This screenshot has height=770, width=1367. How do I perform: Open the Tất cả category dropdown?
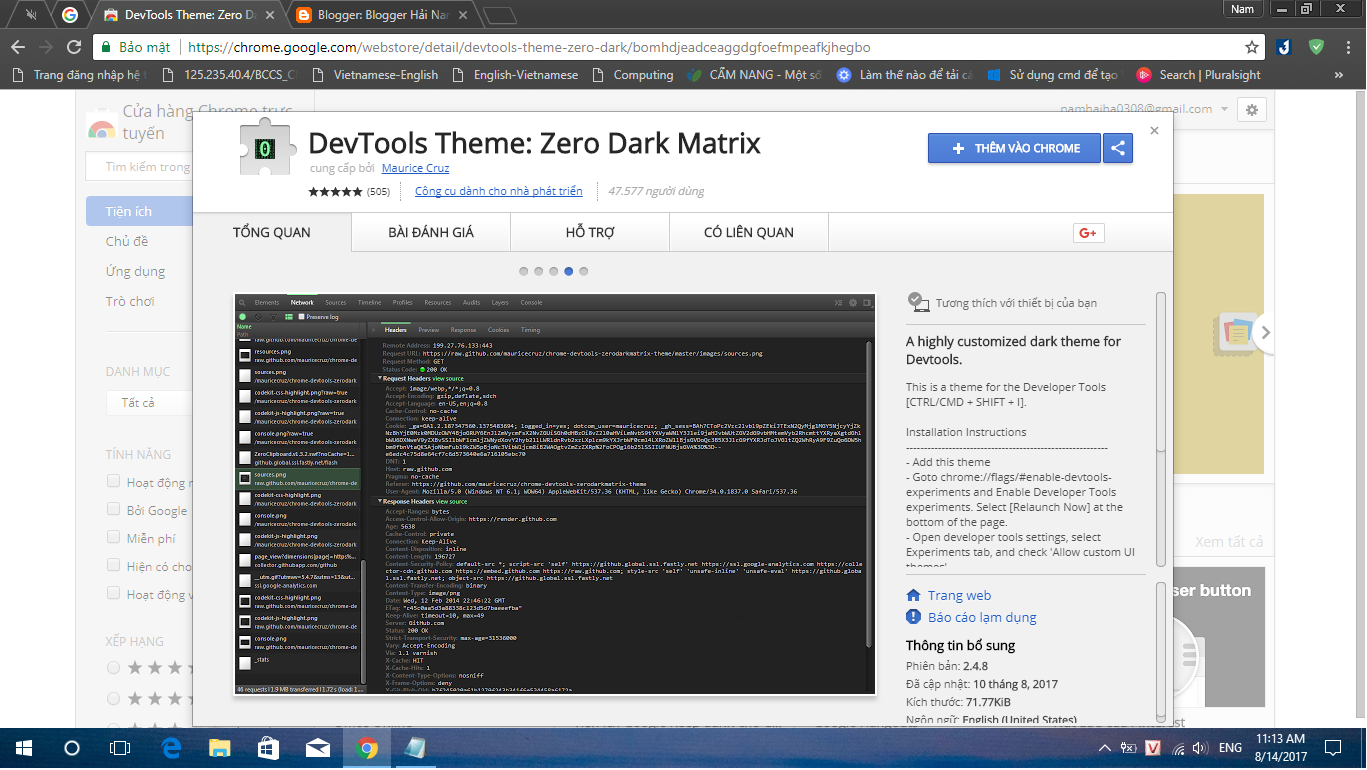150,402
